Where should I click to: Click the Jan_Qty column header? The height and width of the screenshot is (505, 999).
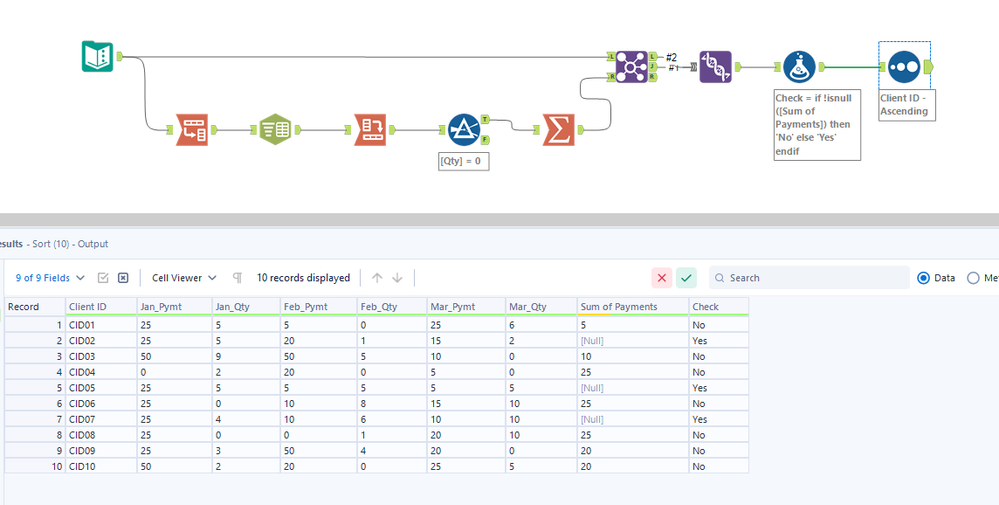(247, 306)
